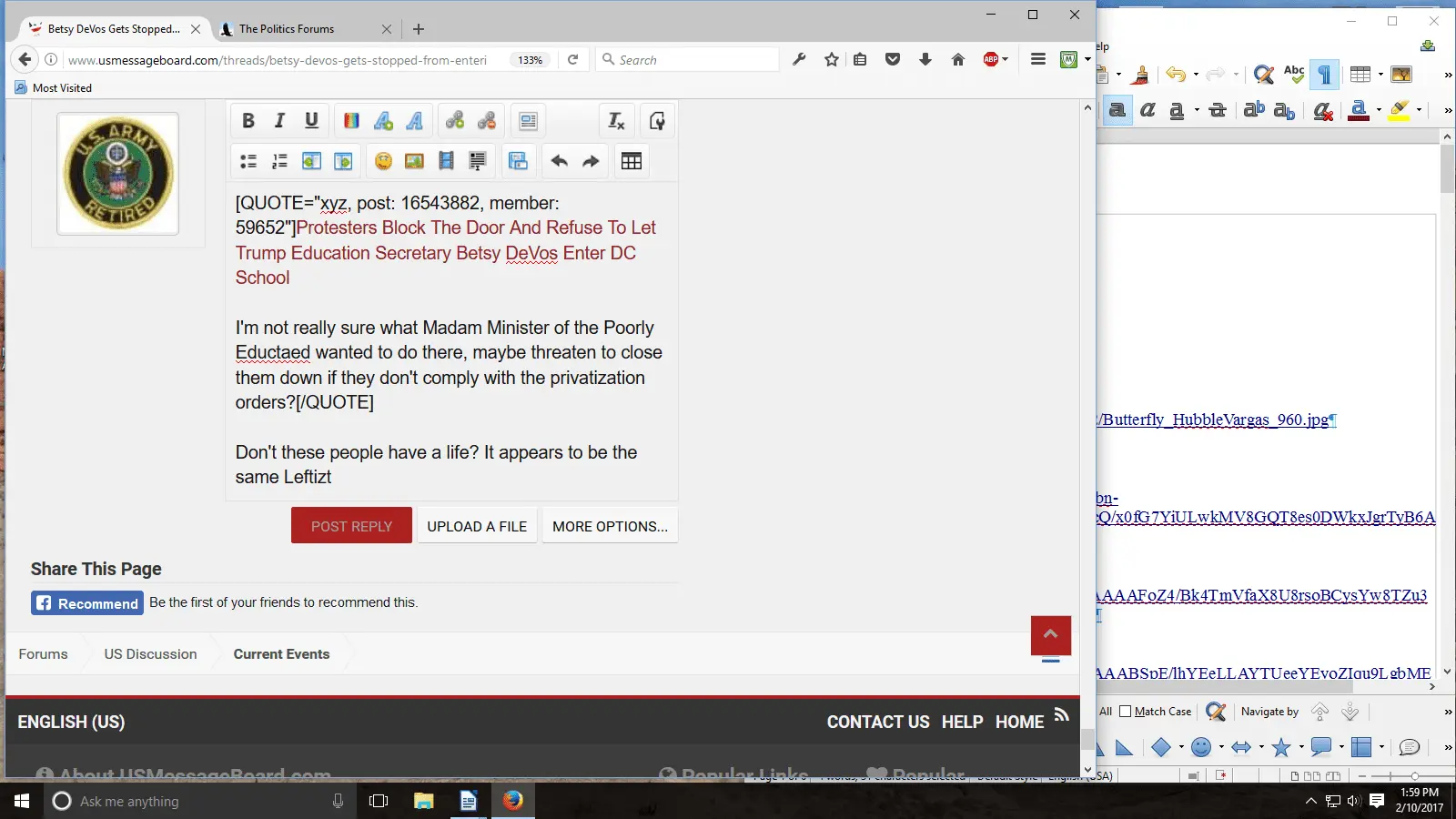This screenshot has height=819, width=1456.
Task: Toggle the Match Case checkbox
Action: (1126, 712)
